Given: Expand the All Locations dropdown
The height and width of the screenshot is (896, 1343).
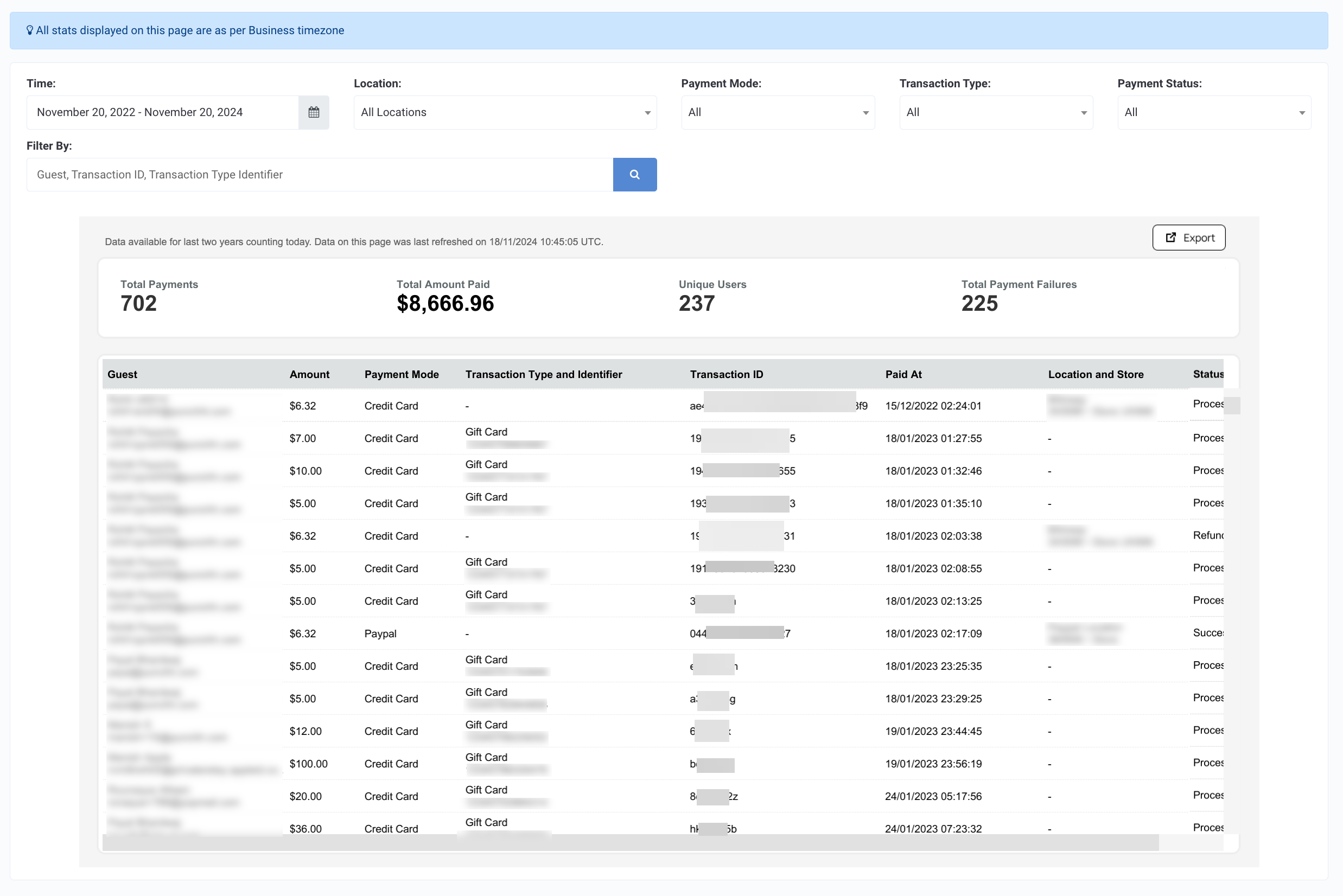Looking at the screenshot, I should [x=505, y=112].
